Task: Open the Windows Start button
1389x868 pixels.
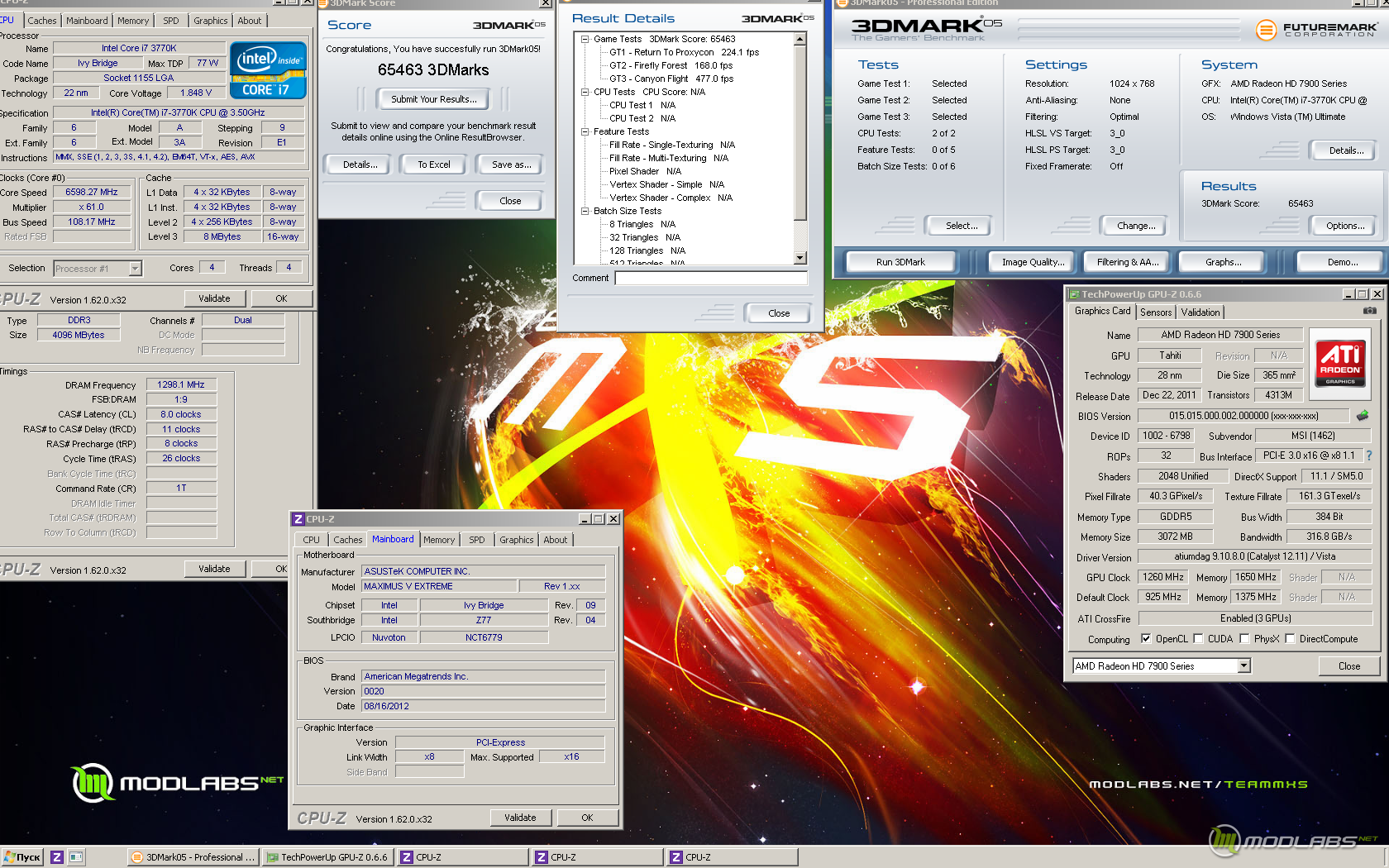Action: pyautogui.click(x=22, y=857)
